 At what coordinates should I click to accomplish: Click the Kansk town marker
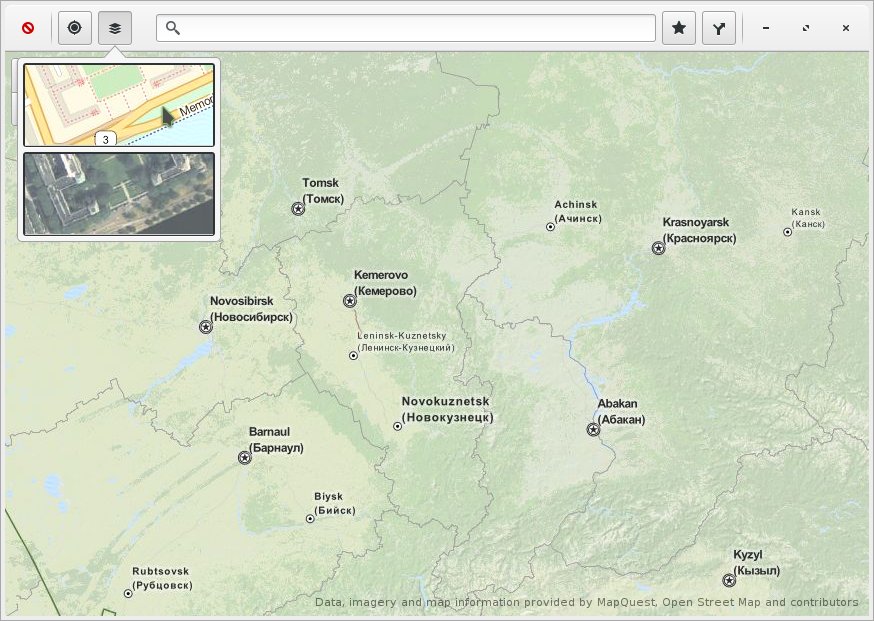click(787, 232)
